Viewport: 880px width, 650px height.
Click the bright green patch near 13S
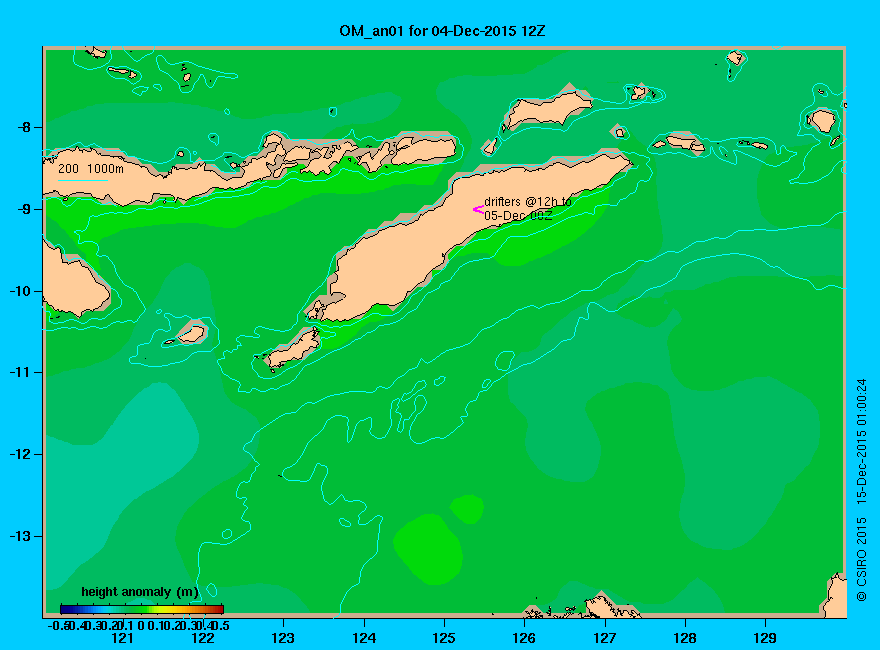pos(428,548)
